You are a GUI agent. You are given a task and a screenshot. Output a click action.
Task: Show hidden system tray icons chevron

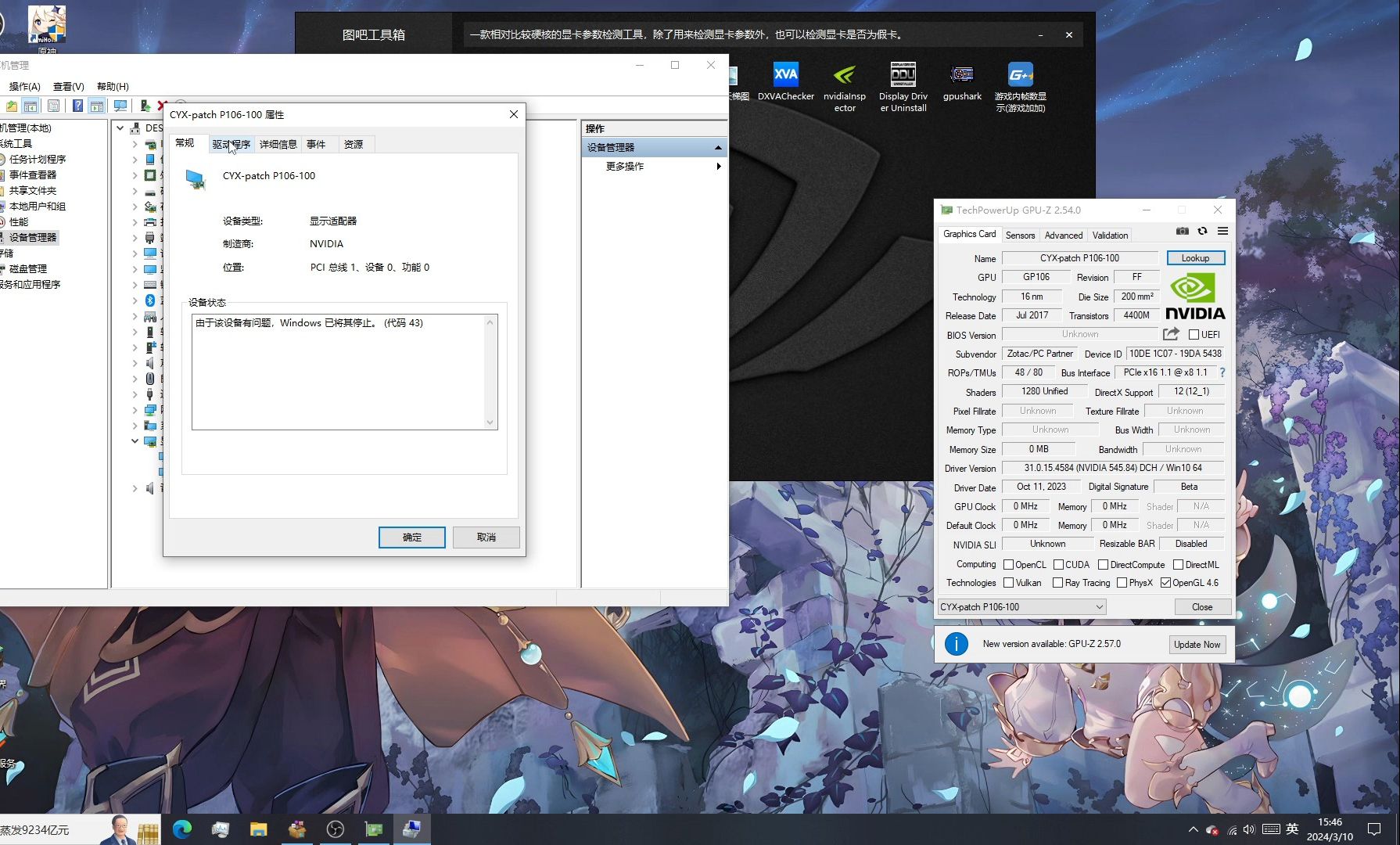[x=1193, y=829]
